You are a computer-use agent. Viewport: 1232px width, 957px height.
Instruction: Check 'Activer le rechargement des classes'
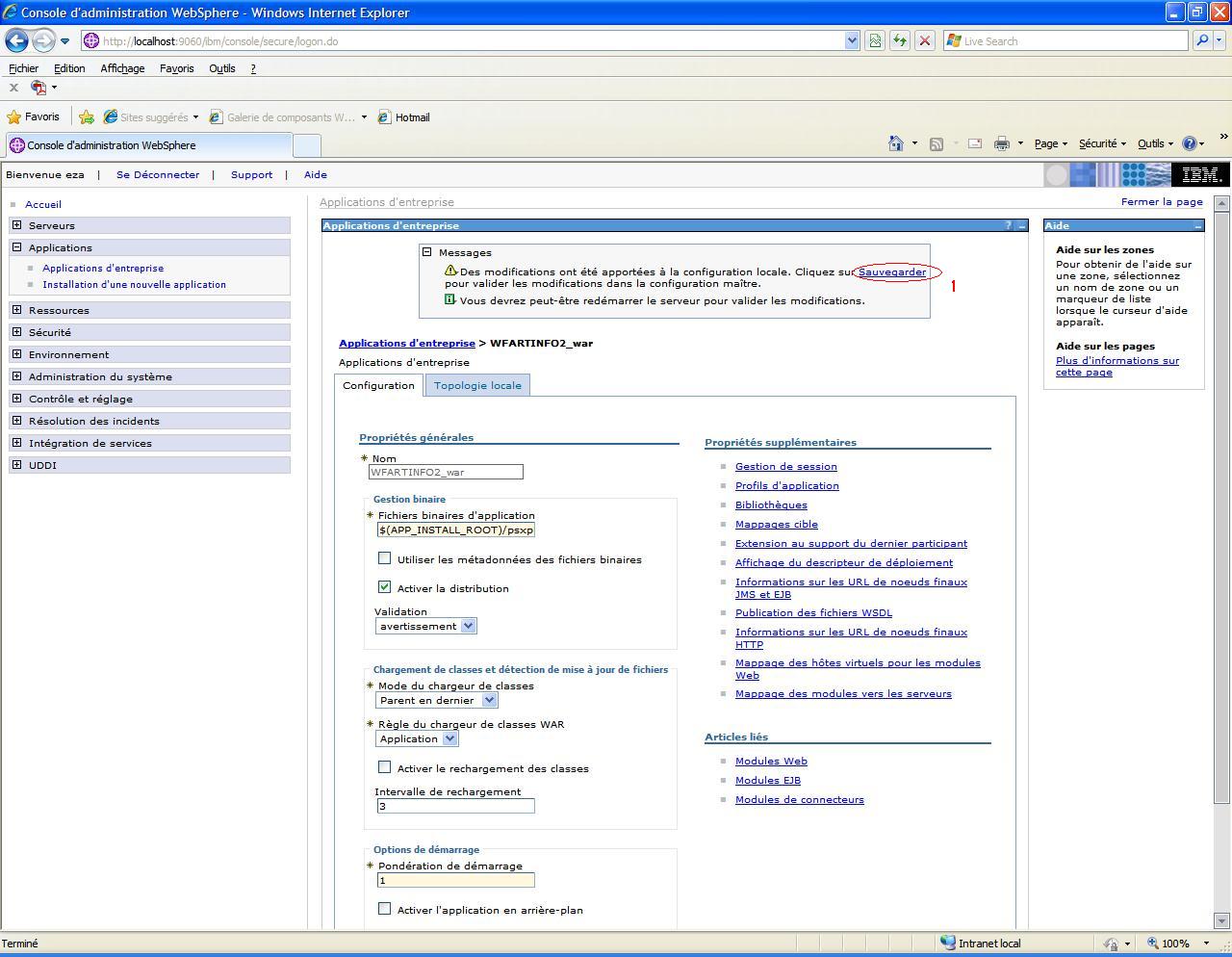coord(385,767)
